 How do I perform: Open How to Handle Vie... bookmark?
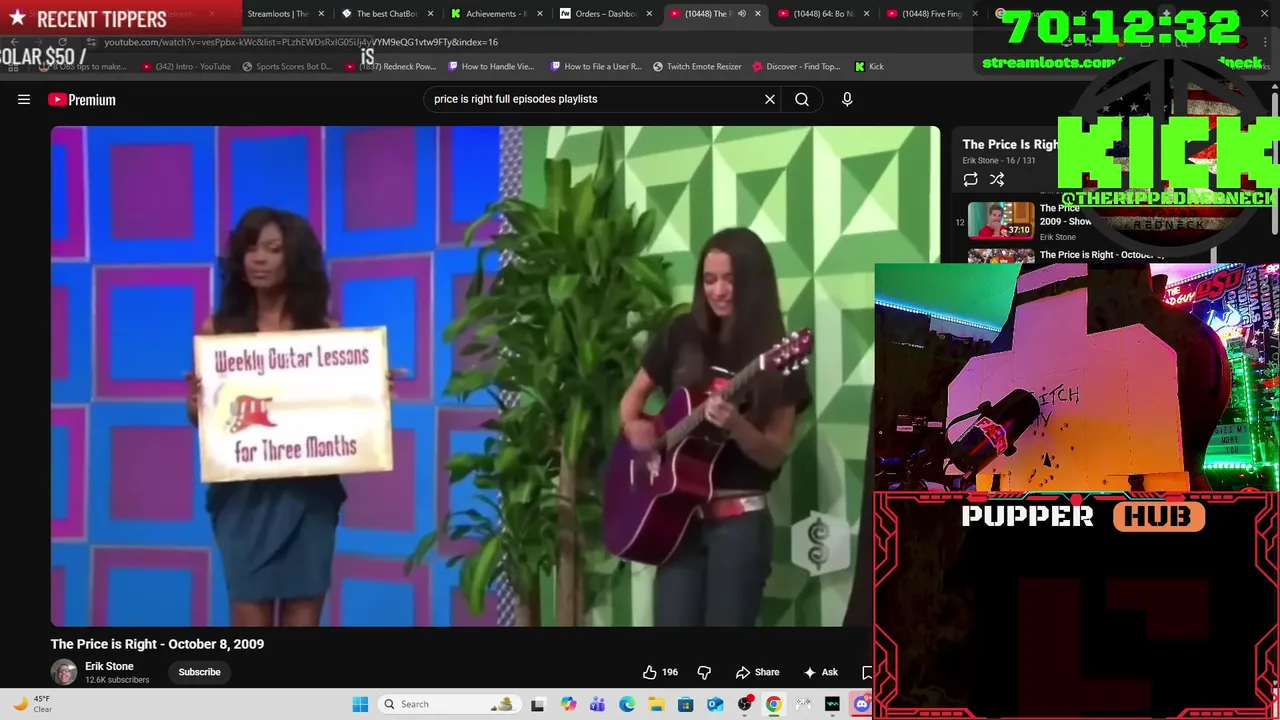pyautogui.click(x=491, y=67)
